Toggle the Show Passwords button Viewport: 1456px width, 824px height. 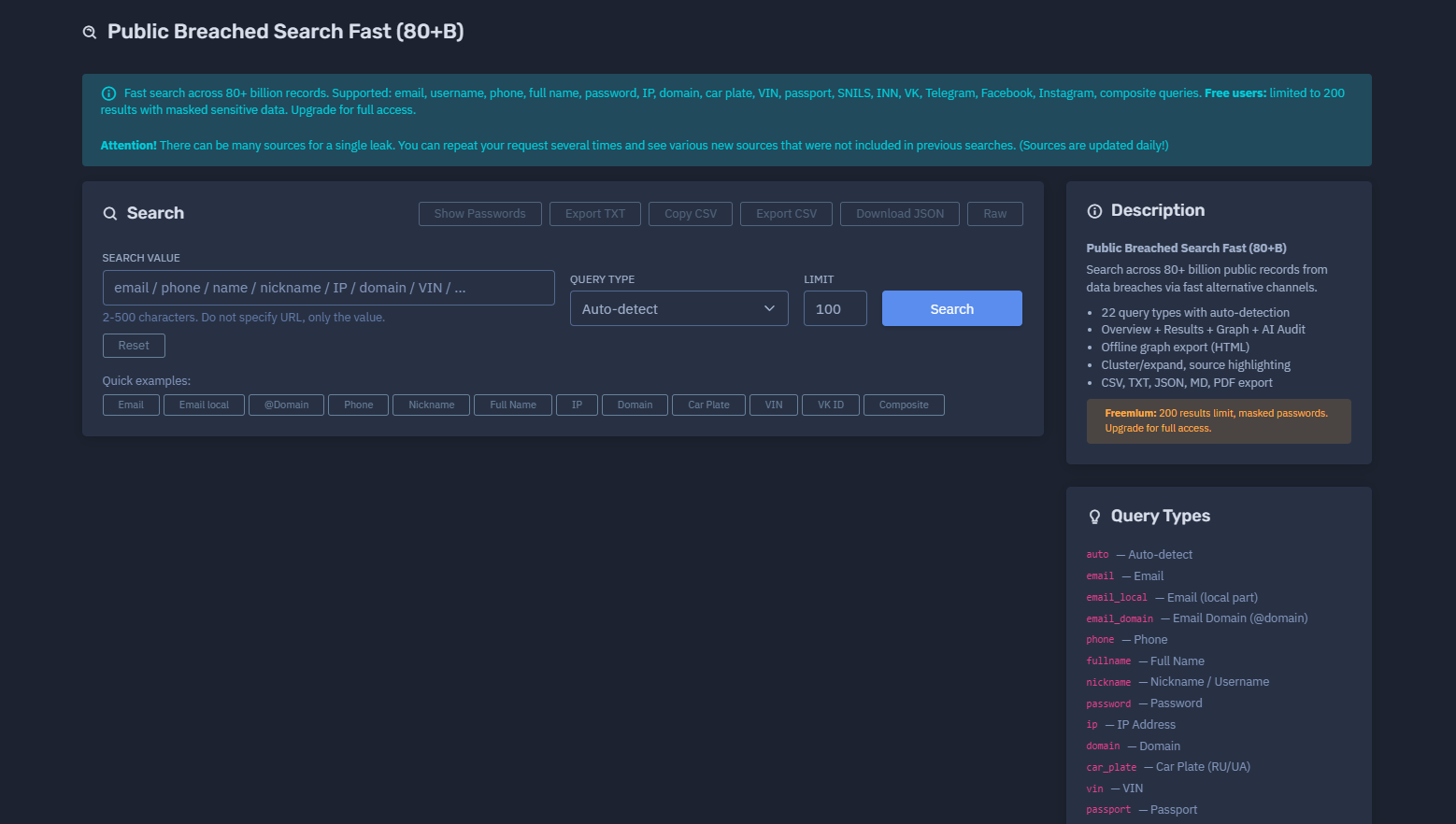pos(479,214)
